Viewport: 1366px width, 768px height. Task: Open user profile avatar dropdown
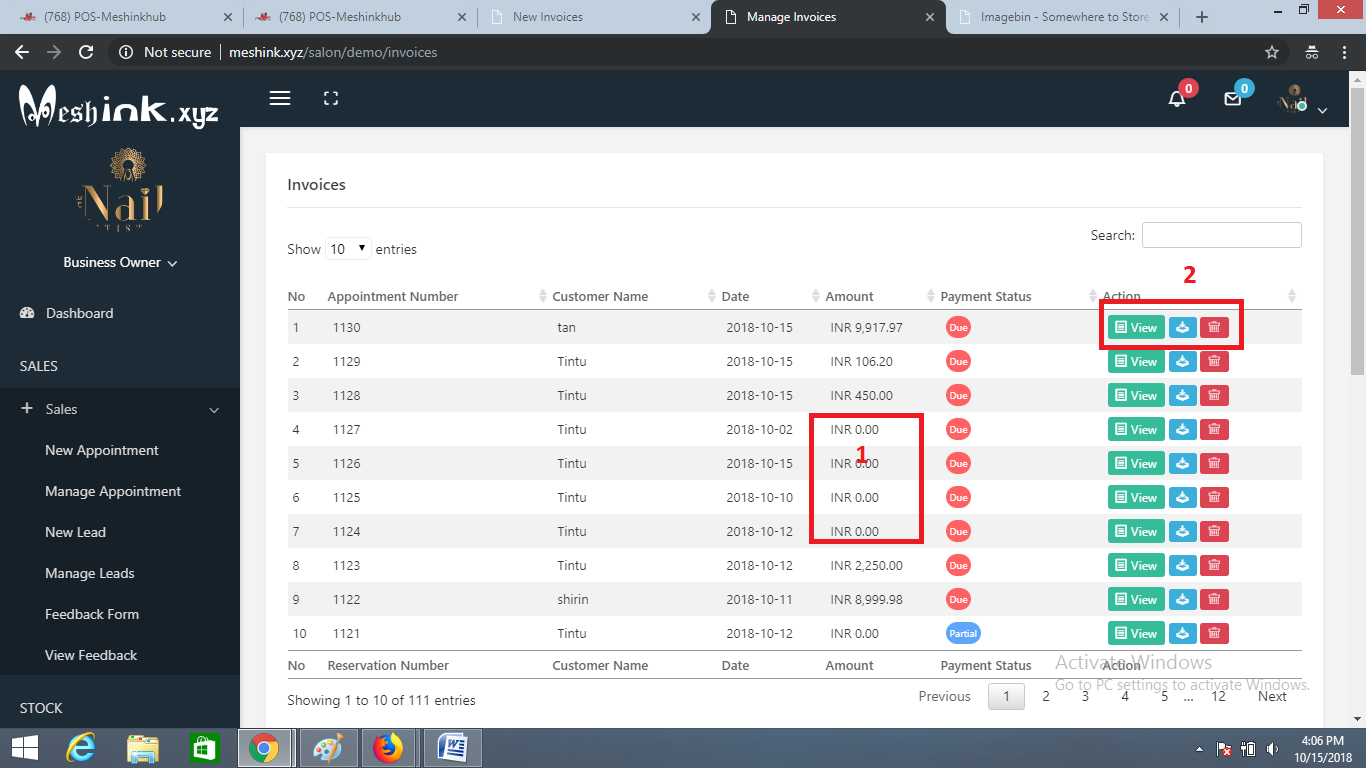coord(1302,100)
